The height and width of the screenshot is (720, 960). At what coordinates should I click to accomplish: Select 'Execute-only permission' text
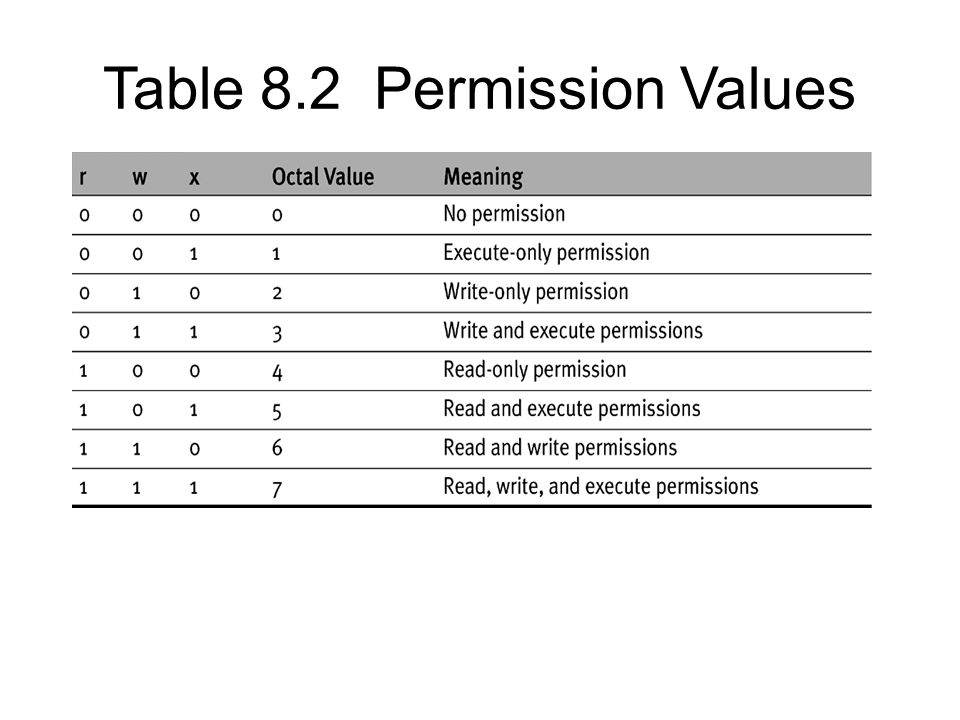546,253
